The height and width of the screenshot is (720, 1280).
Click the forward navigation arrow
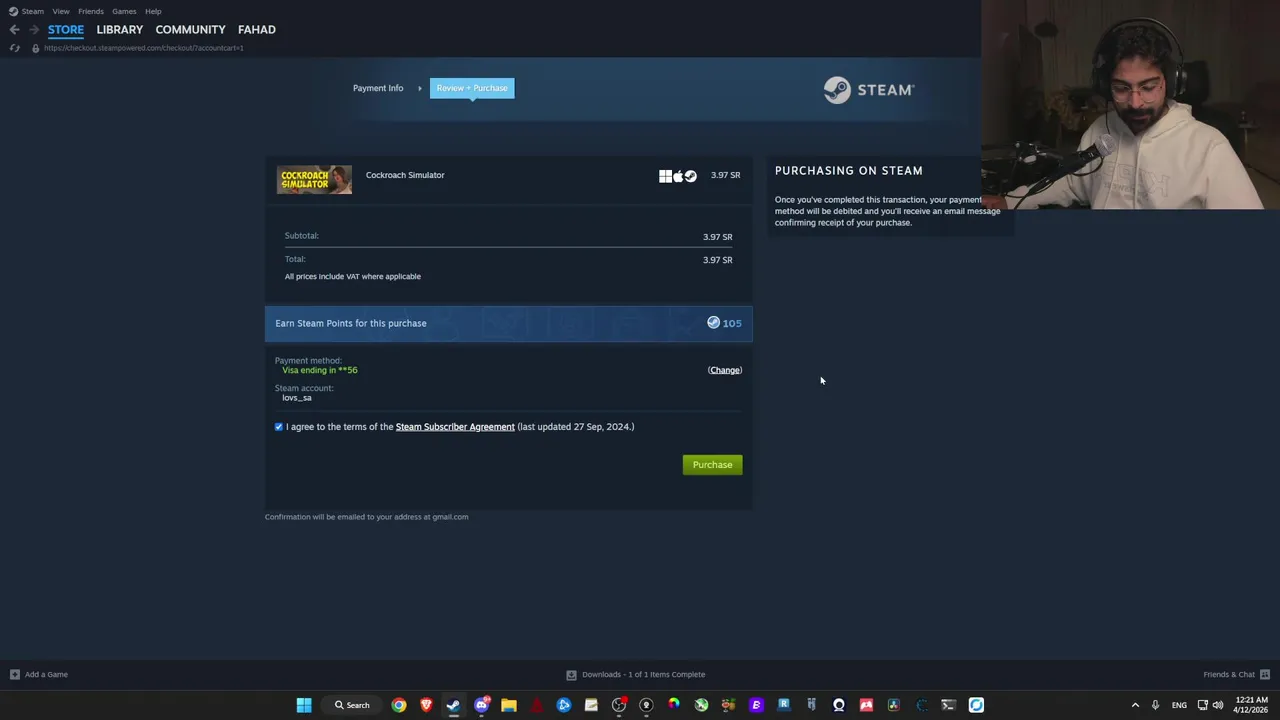34,30
